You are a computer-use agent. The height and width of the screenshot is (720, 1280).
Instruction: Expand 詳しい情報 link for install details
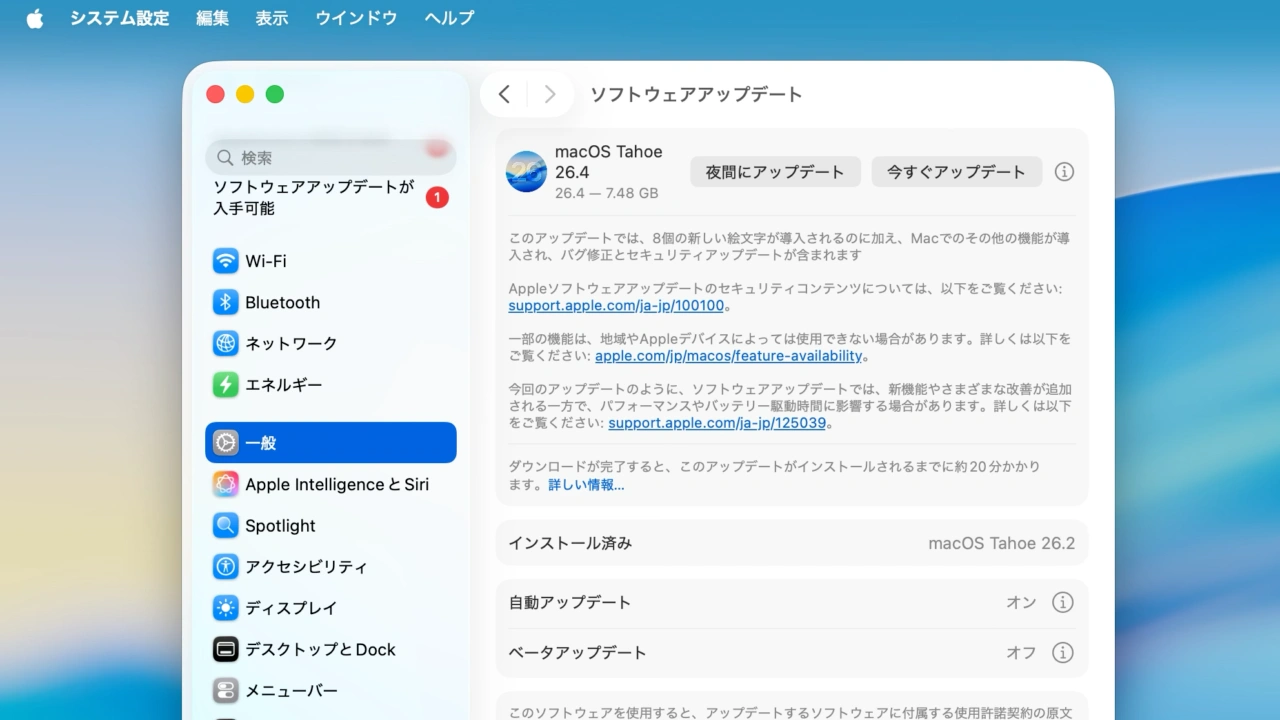coord(586,485)
